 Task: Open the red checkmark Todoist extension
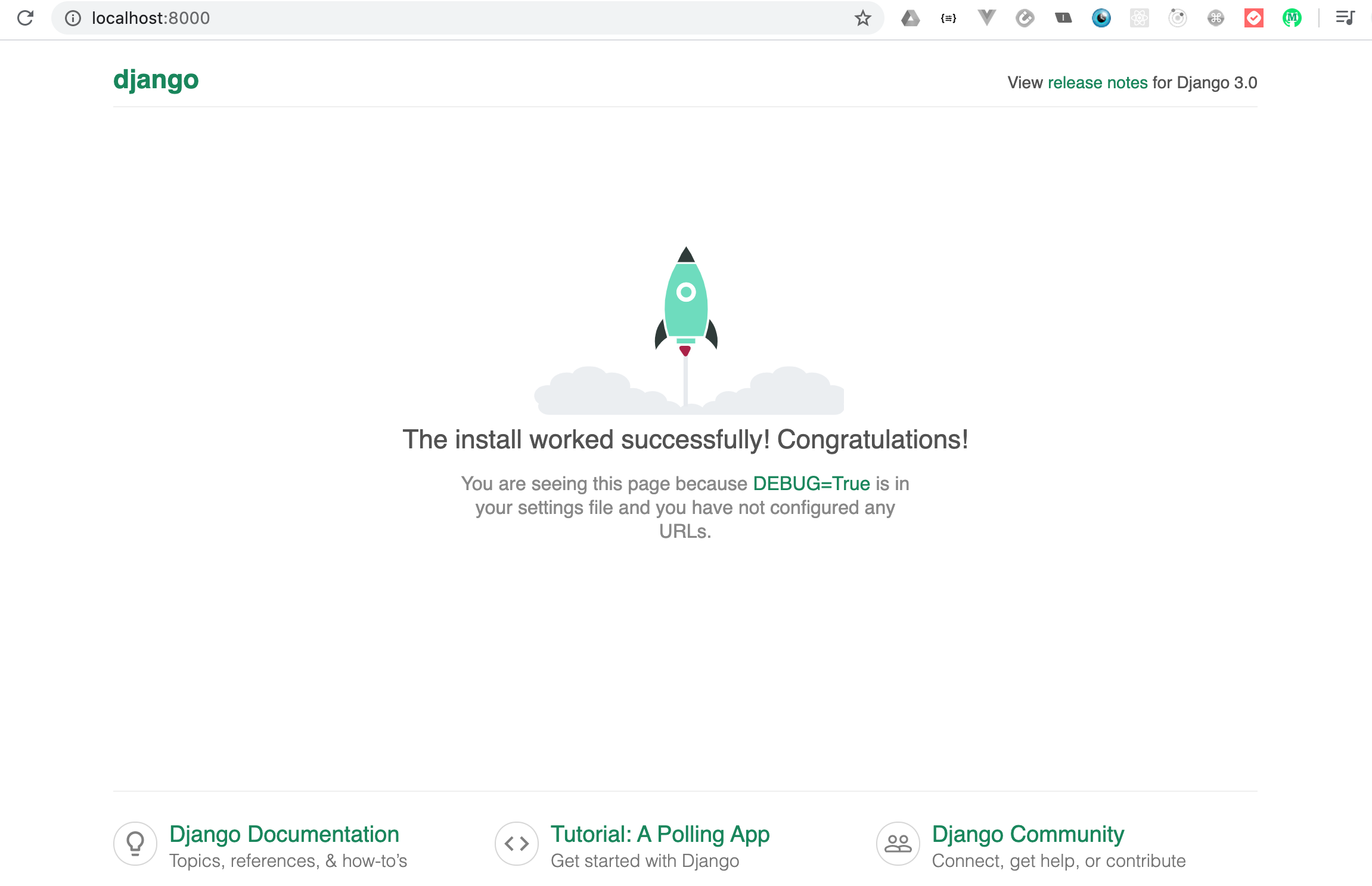1253,18
